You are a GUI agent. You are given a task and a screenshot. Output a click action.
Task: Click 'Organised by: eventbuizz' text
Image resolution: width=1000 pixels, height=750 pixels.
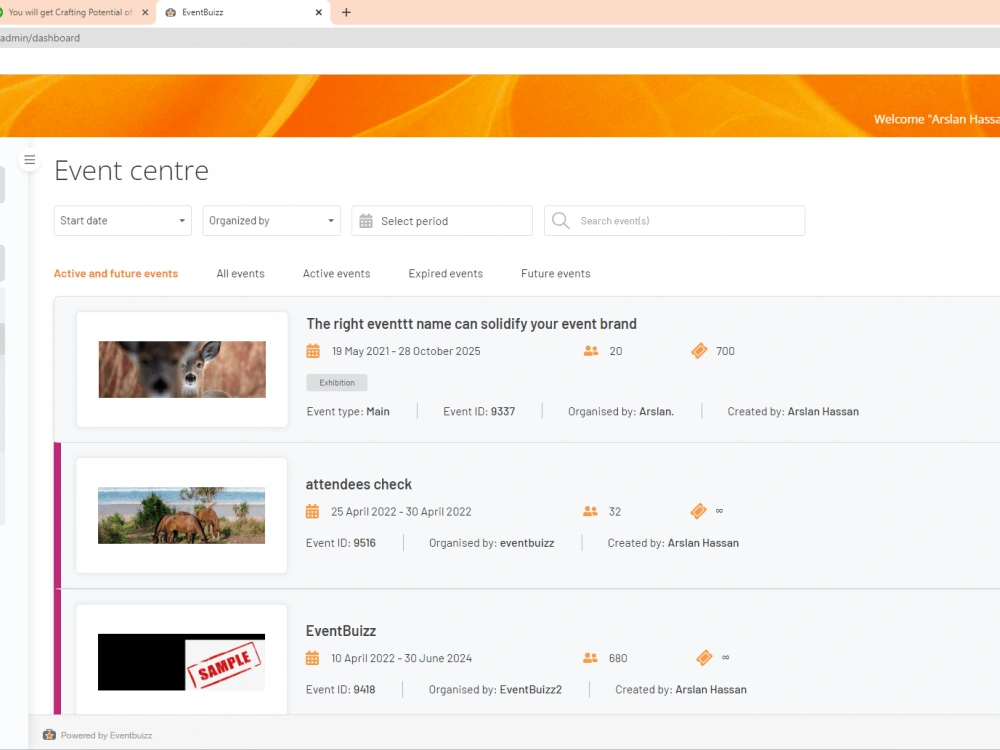492,543
